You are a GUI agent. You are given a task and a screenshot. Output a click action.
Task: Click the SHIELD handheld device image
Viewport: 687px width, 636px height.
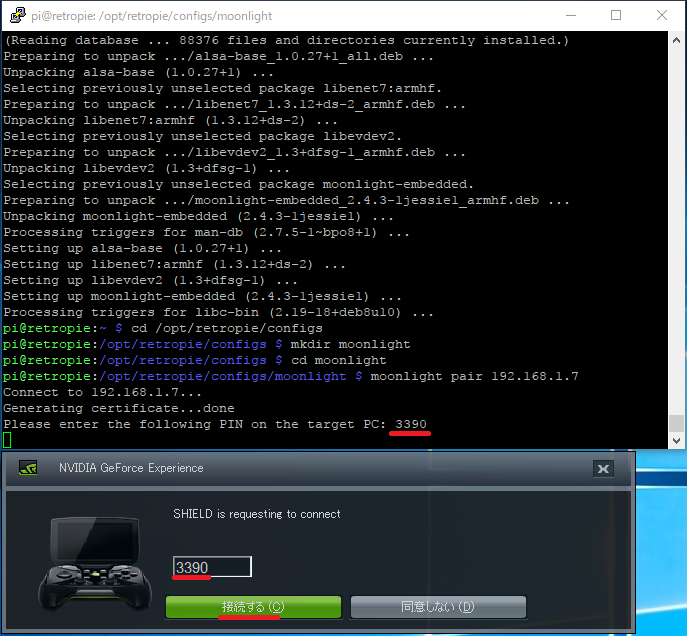click(x=95, y=564)
